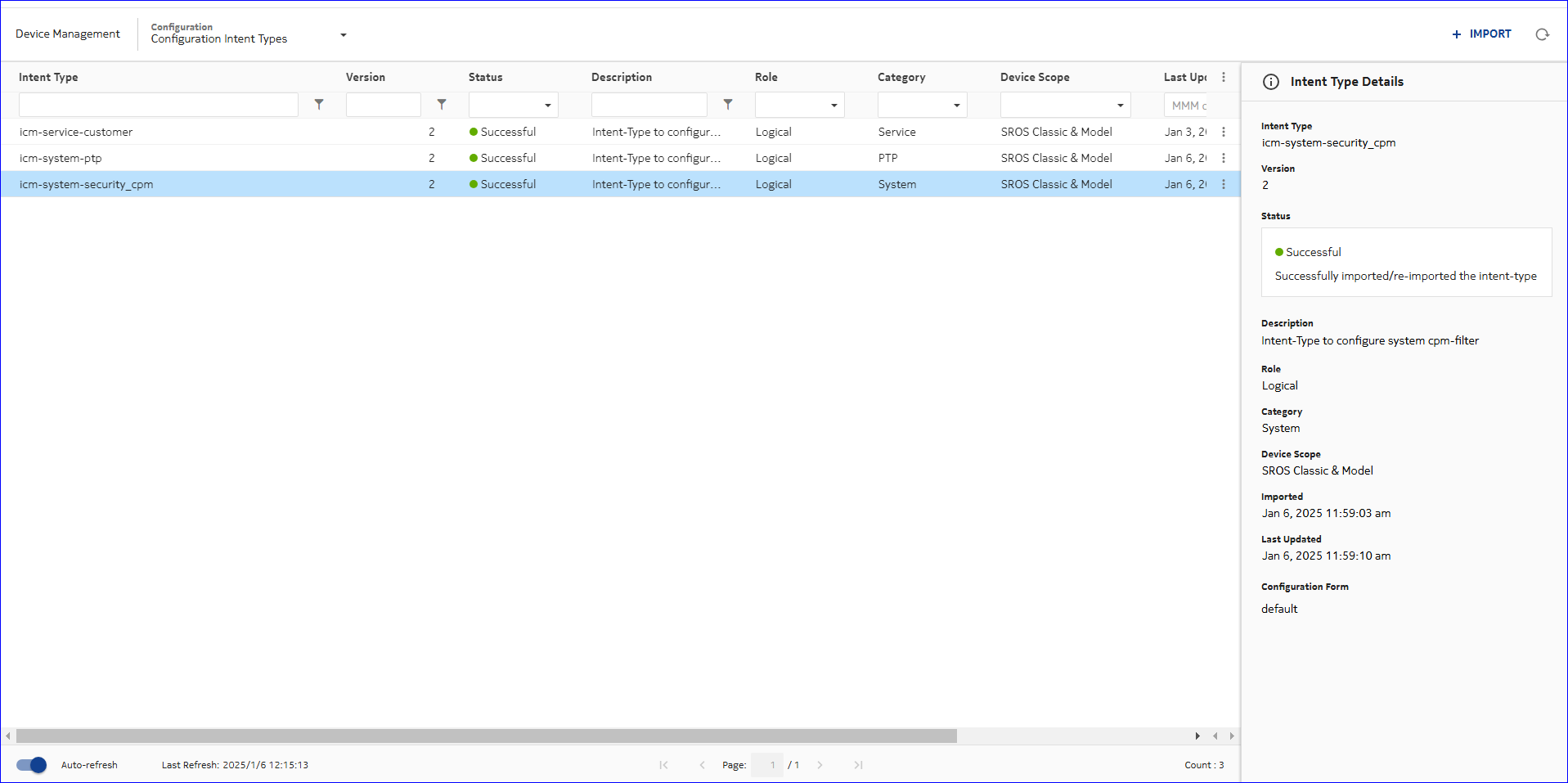The height and width of the screenshot is (783, 1568).
Task: Click the Intent Type Details info icon
Action: point(1271,82)
